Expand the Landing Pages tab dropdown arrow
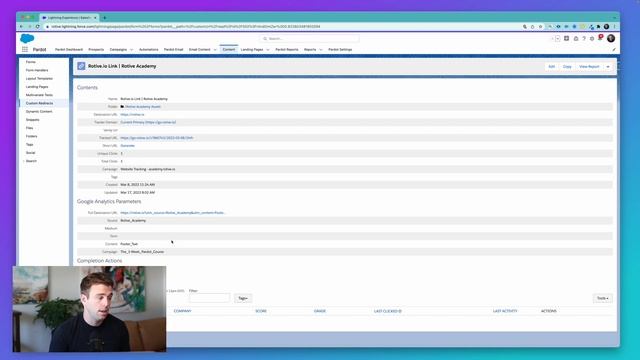This screenshot has height=360, width=640. pos(268,50)
